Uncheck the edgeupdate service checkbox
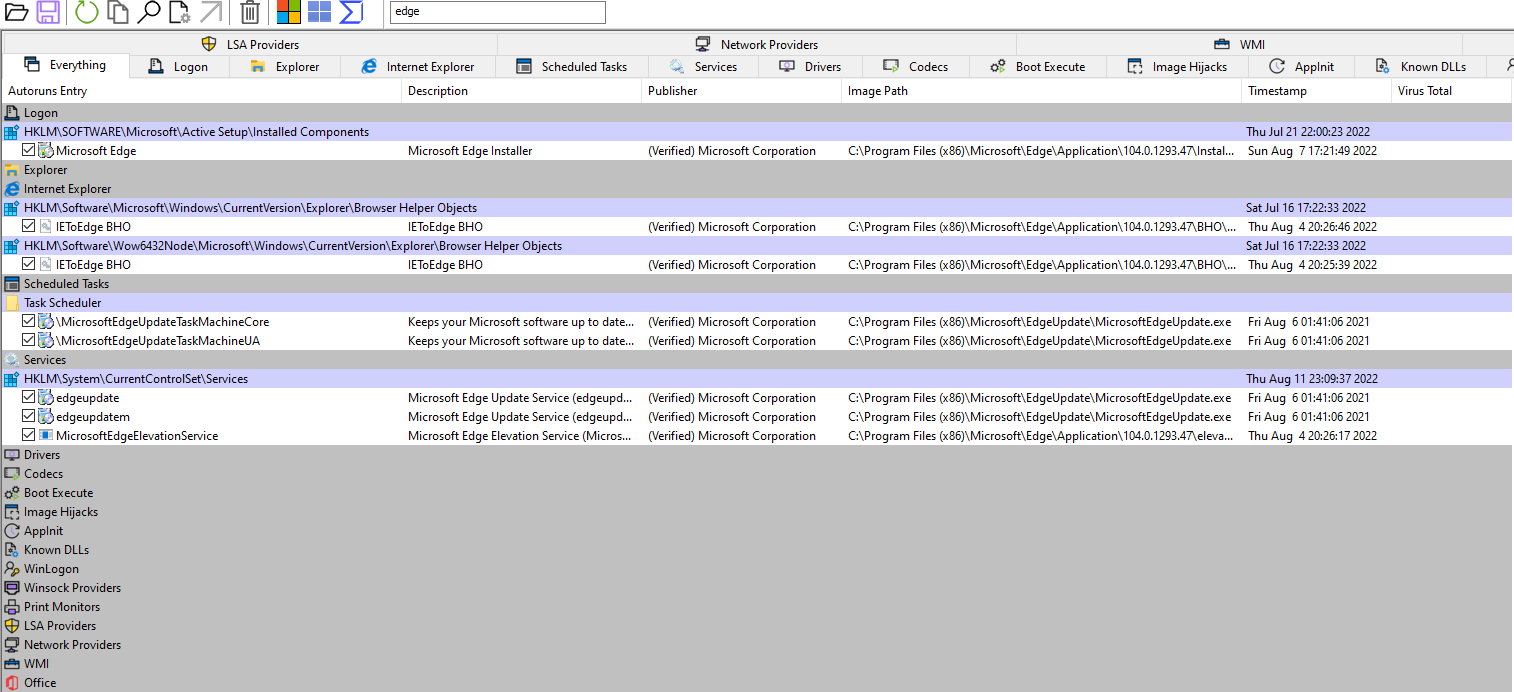 pos(28,398)
